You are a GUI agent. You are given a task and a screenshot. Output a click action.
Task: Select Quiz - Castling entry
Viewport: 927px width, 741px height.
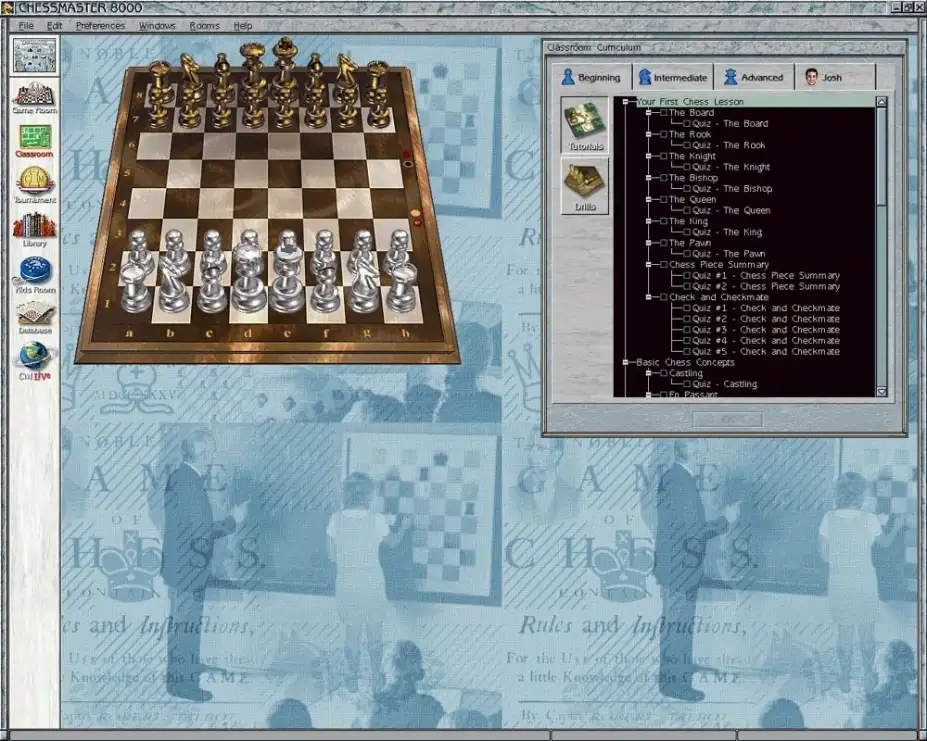724,384
